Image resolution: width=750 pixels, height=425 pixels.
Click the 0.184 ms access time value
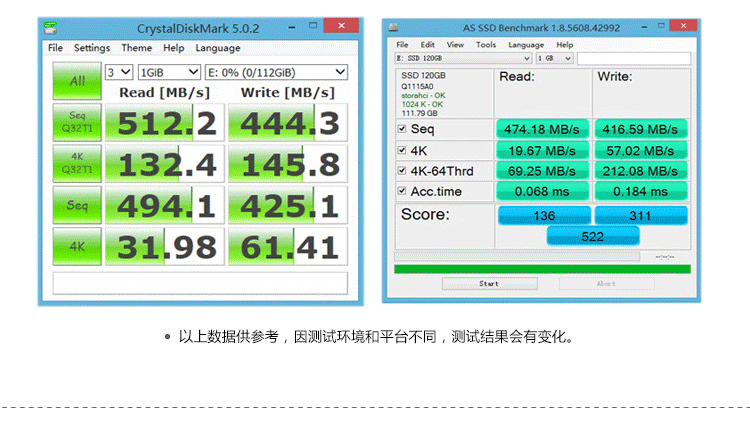pos(640,192)
